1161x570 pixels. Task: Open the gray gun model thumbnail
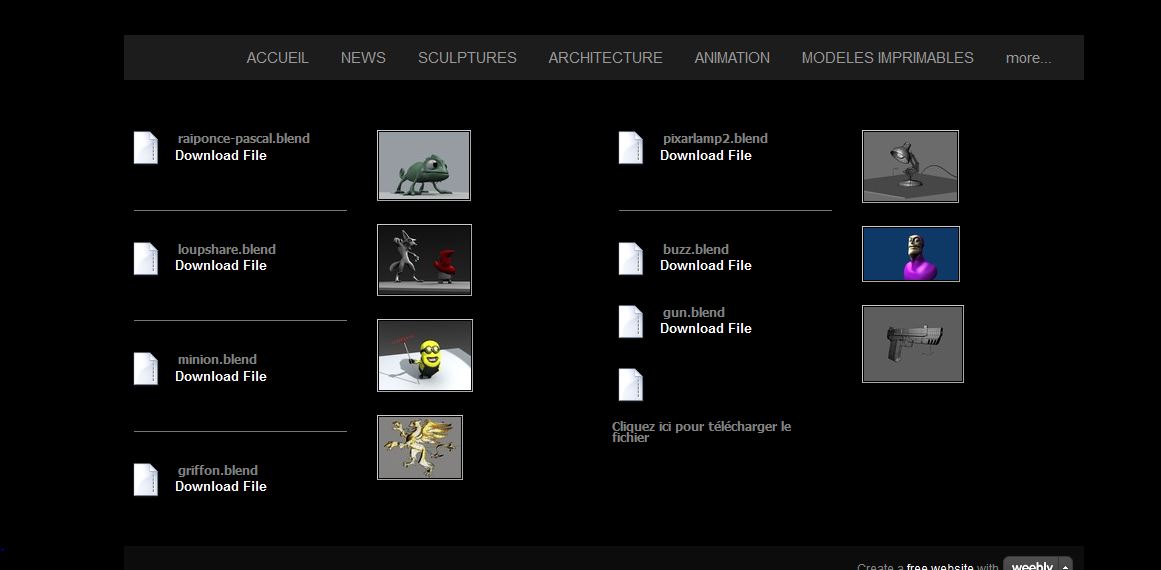913,344
